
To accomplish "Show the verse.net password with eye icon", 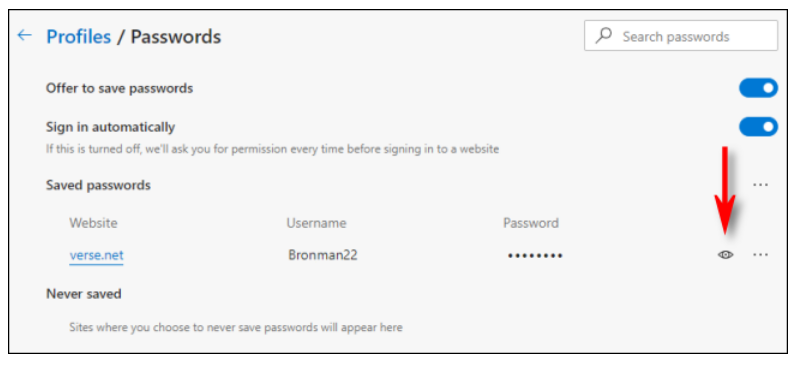I will tap(725, 255).
